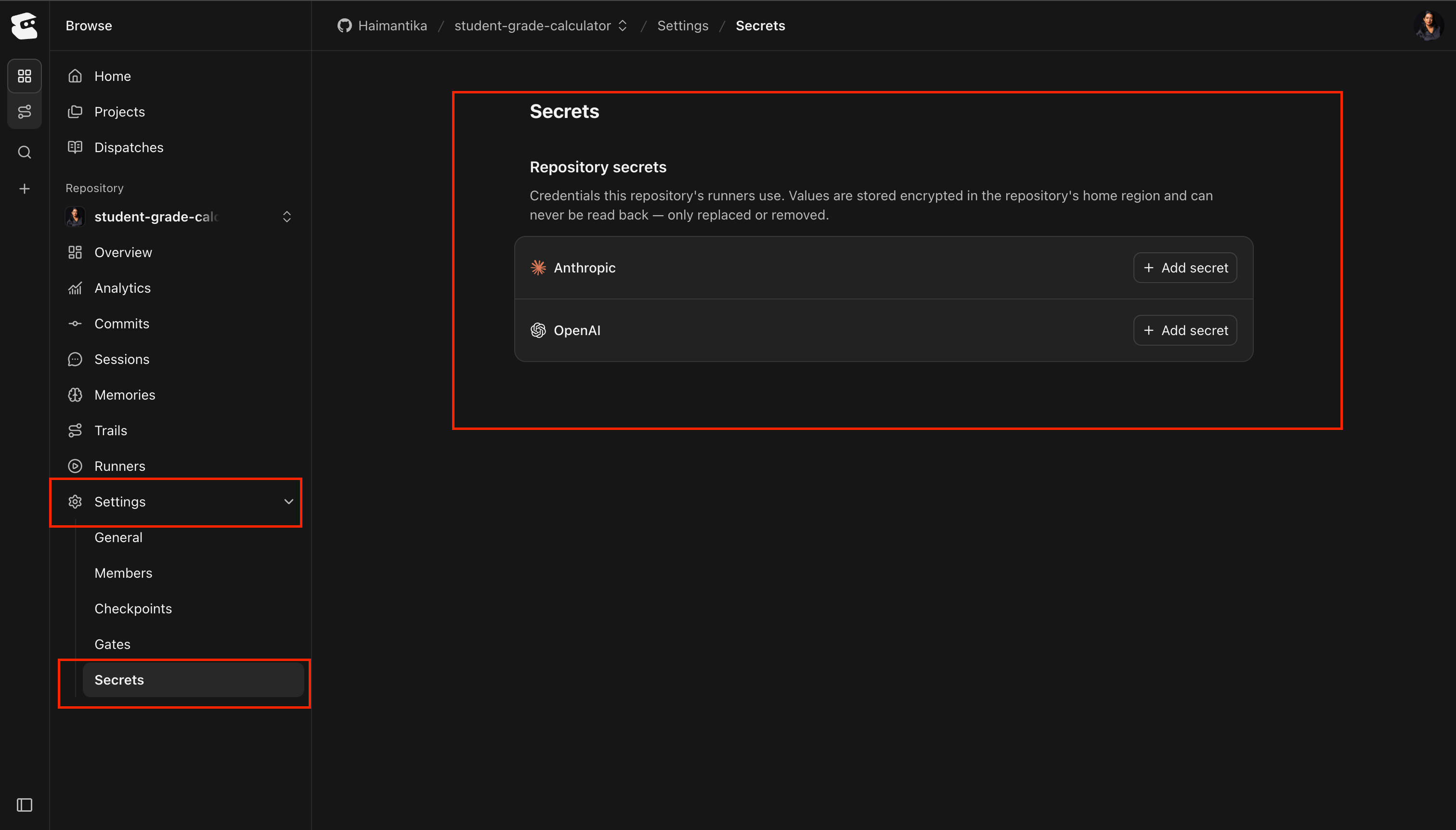The width and height of the screenshot is (1456, 830).
Task: Click the Overview grid icon
Action: click(x=75, y=252)
